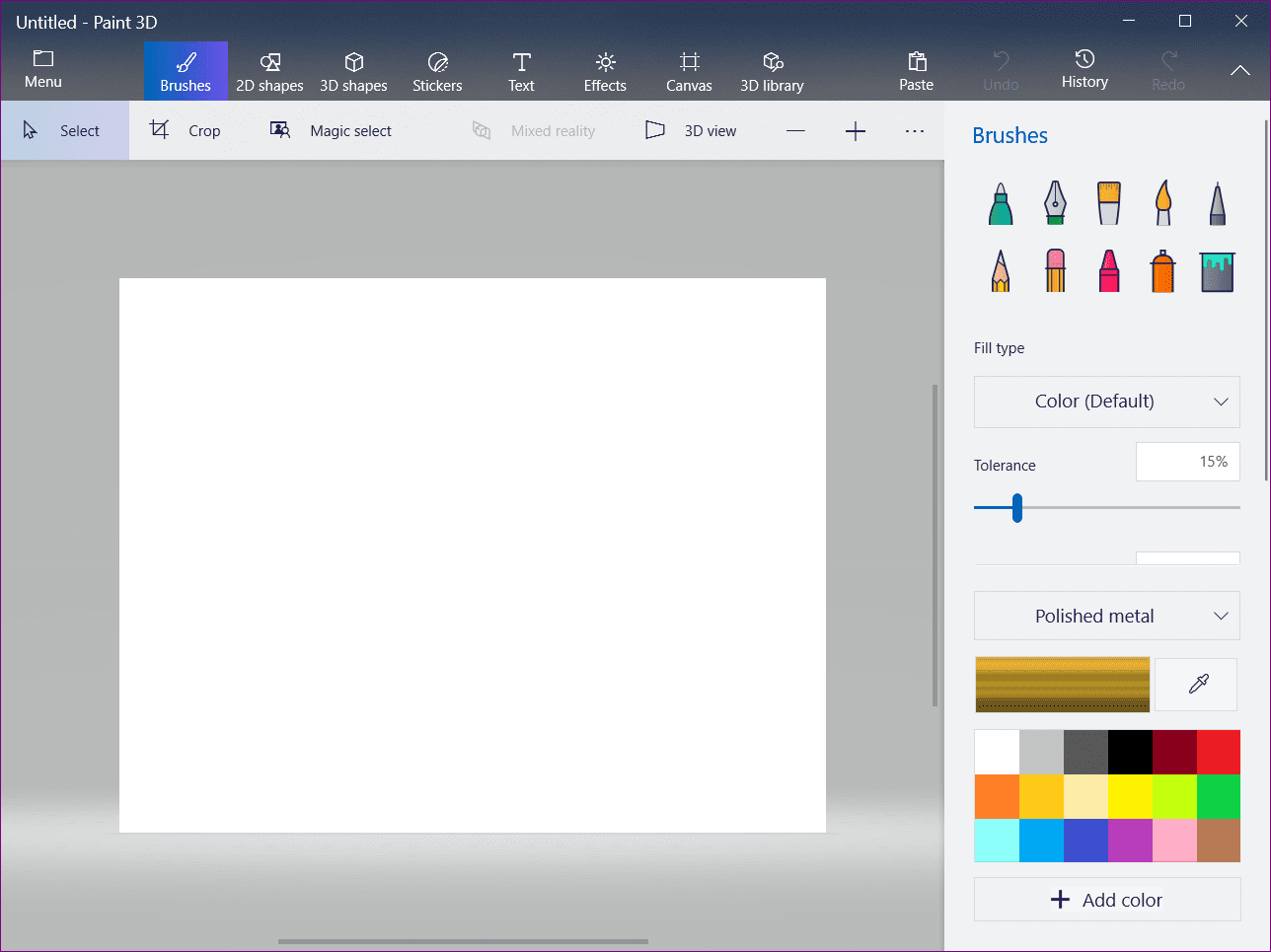Select the Crayon brush
The image size is (1271, 952).
(x=1109, y=270)
